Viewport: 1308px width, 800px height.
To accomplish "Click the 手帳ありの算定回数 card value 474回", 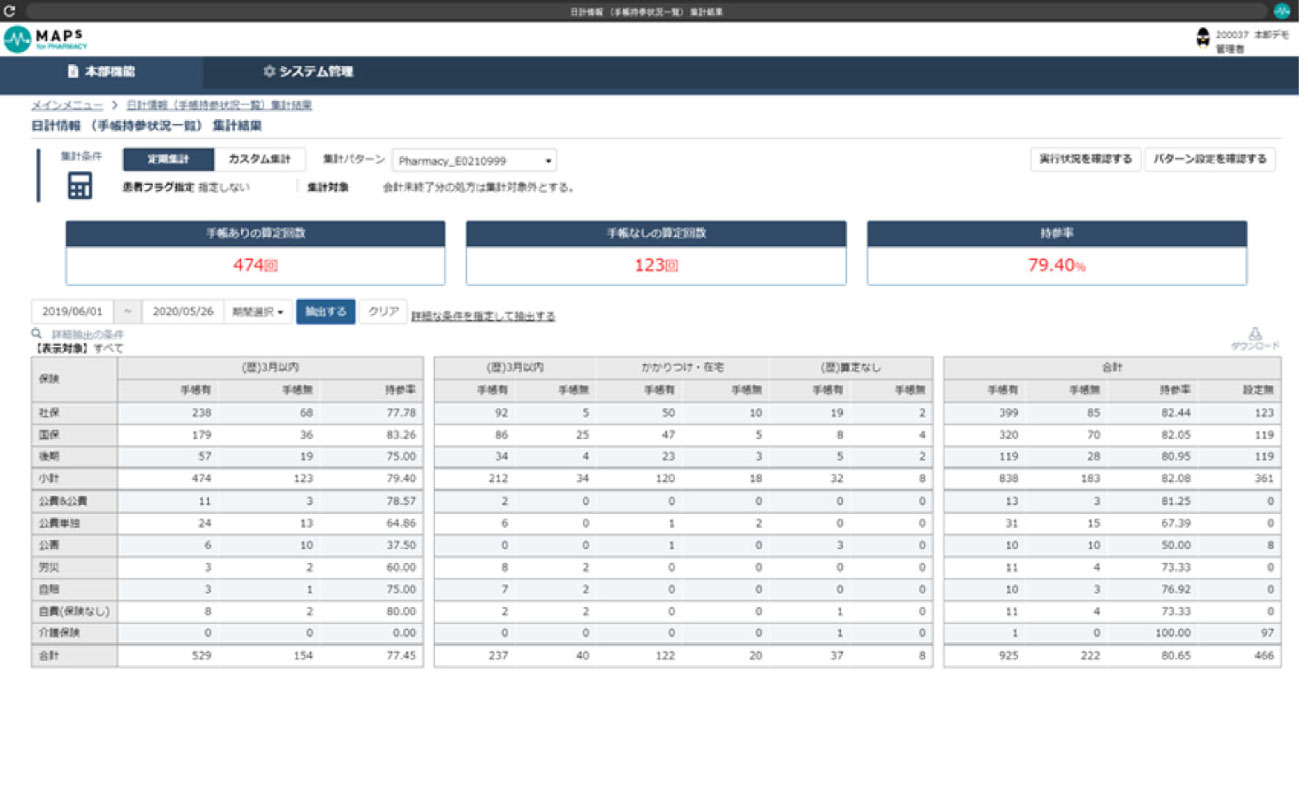I will point(255,266).
